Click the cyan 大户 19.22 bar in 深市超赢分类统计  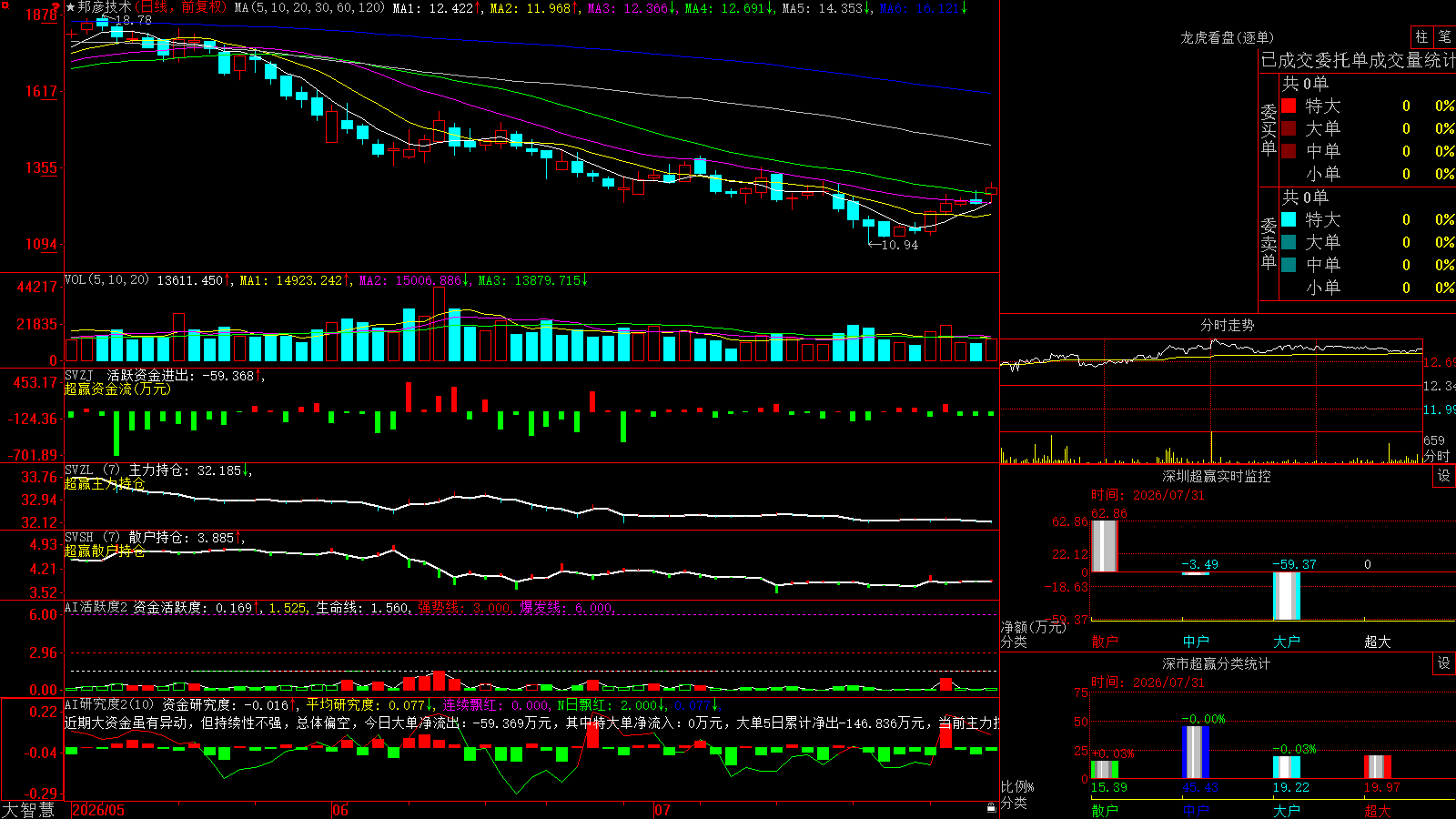point(1287,767)
